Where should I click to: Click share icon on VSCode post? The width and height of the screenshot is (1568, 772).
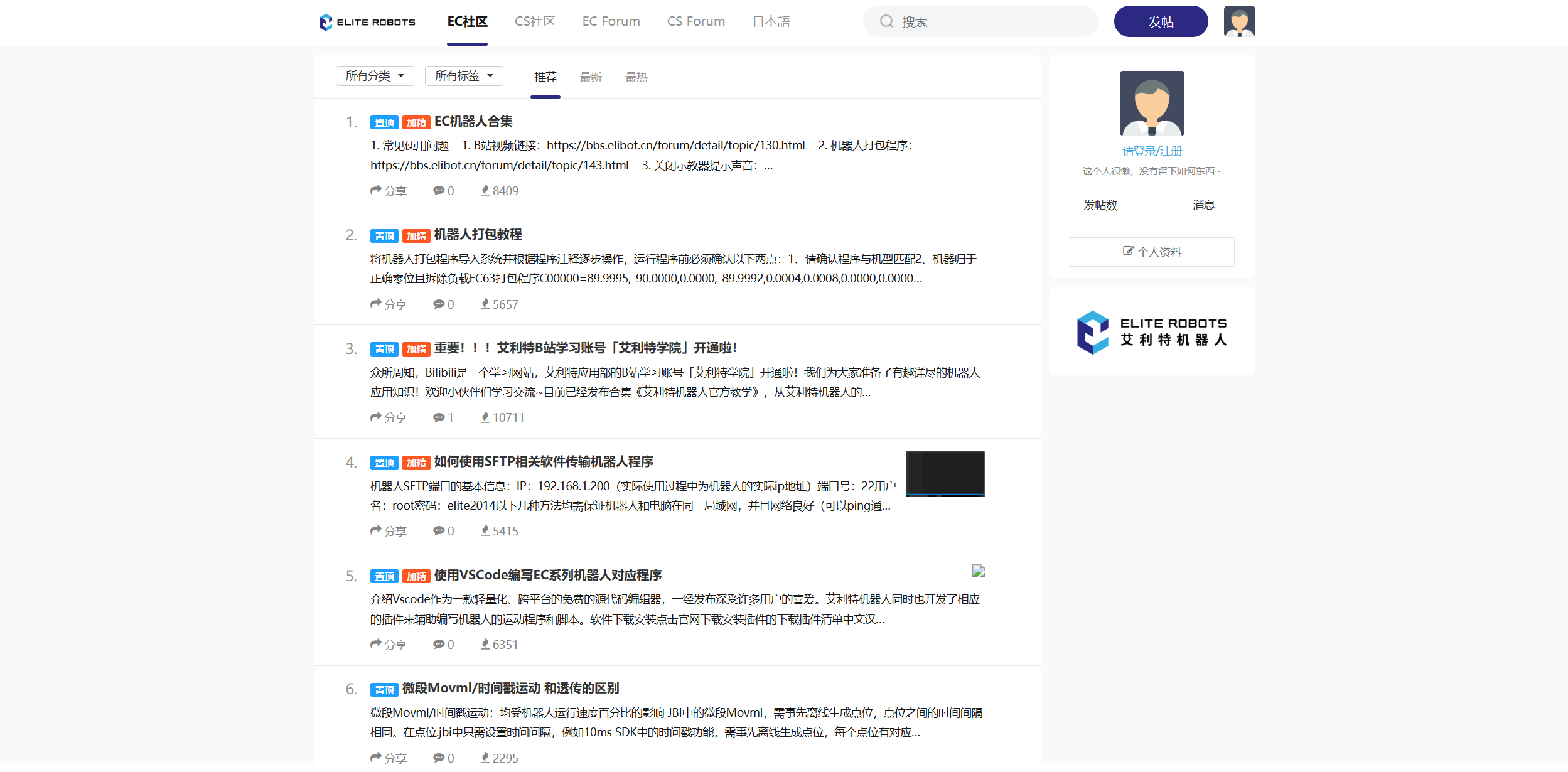click(376, 644)
